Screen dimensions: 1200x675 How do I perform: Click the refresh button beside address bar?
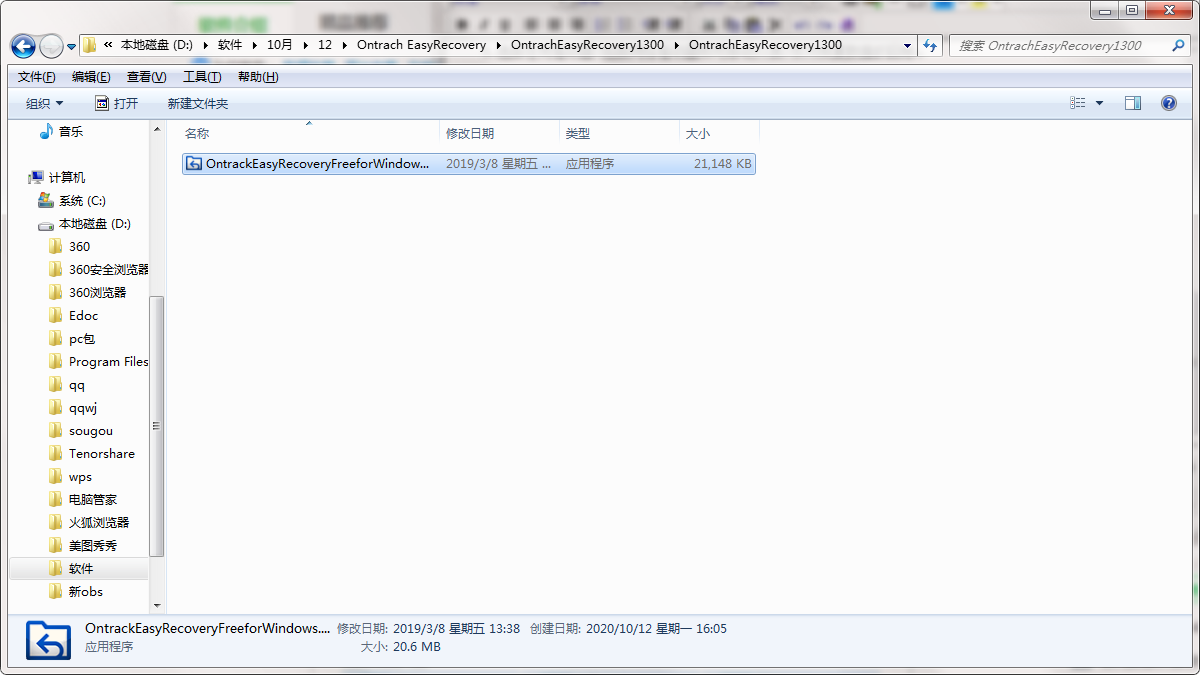tap(931, 45)
